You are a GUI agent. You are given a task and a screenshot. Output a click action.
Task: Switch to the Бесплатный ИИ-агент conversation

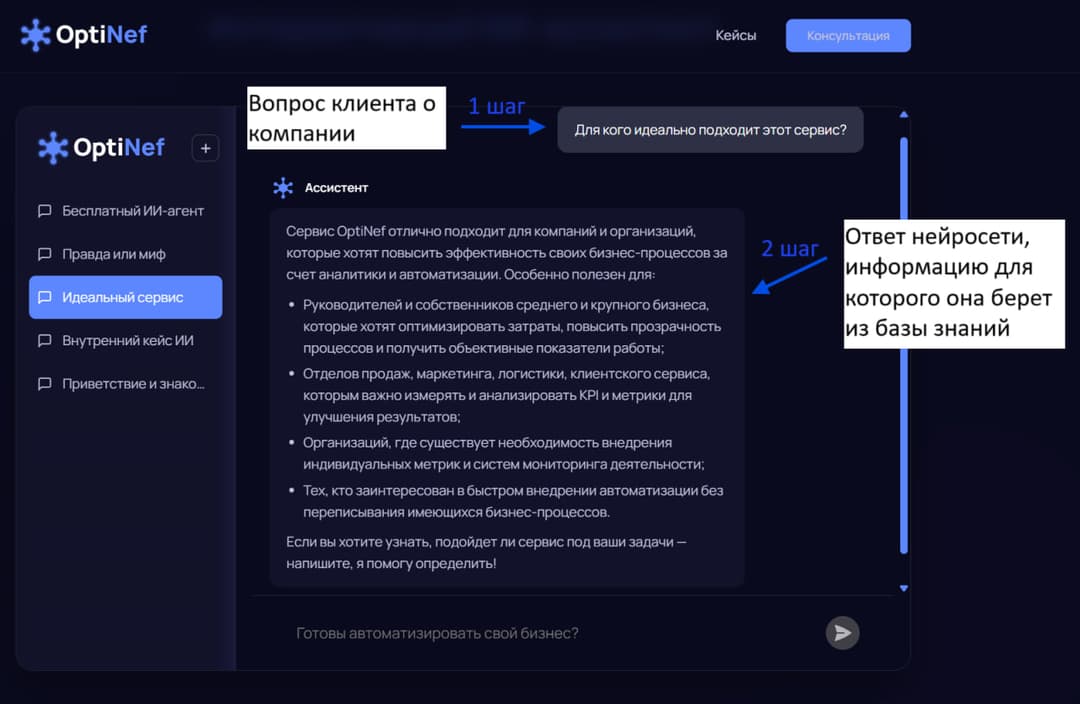click(133, 211)
